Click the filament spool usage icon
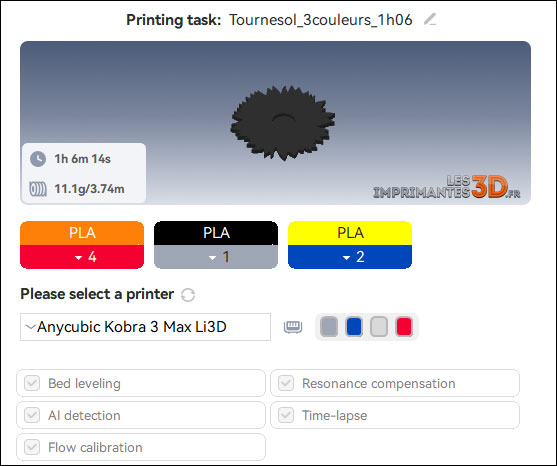The height and width of the screenshot is (466, 557). point(38,189)
